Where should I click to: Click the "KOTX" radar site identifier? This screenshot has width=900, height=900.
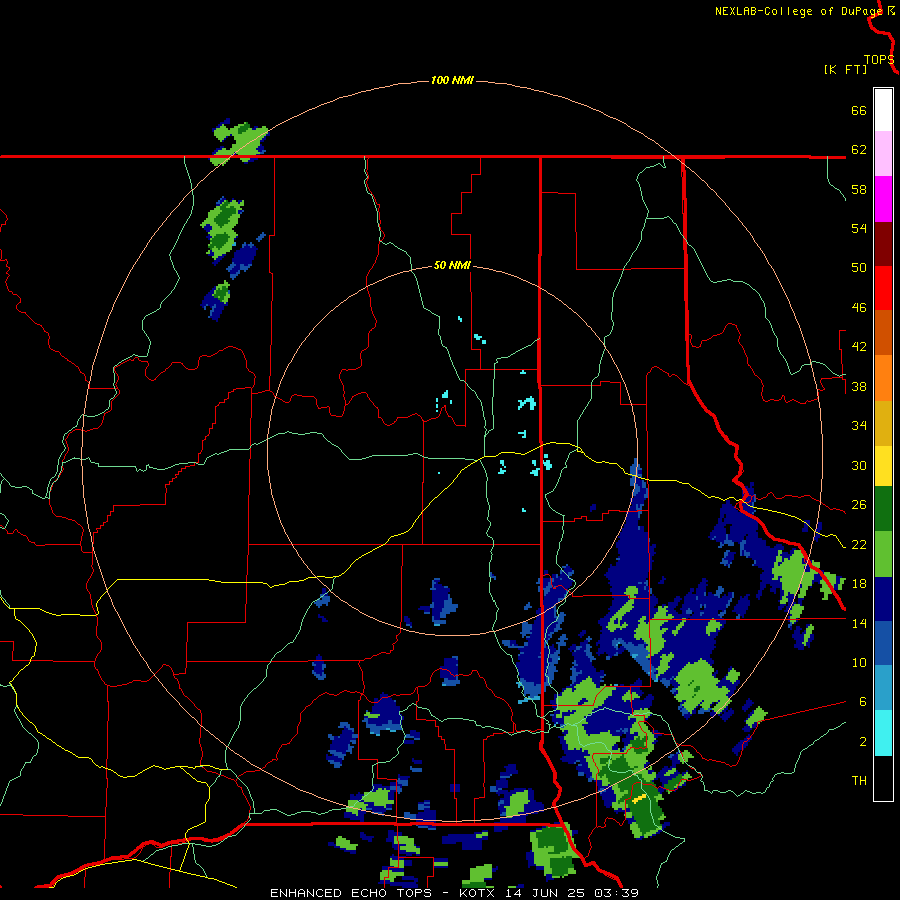pos(476,893)
